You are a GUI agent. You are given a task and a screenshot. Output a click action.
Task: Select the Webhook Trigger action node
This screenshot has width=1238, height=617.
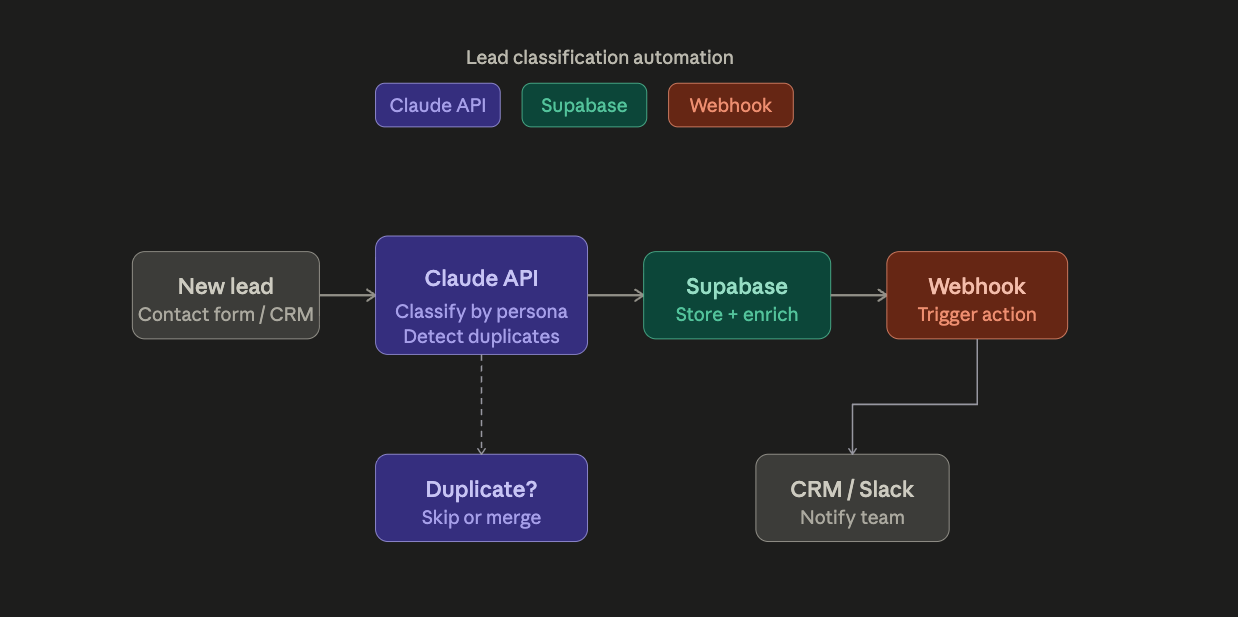point(976,295)
